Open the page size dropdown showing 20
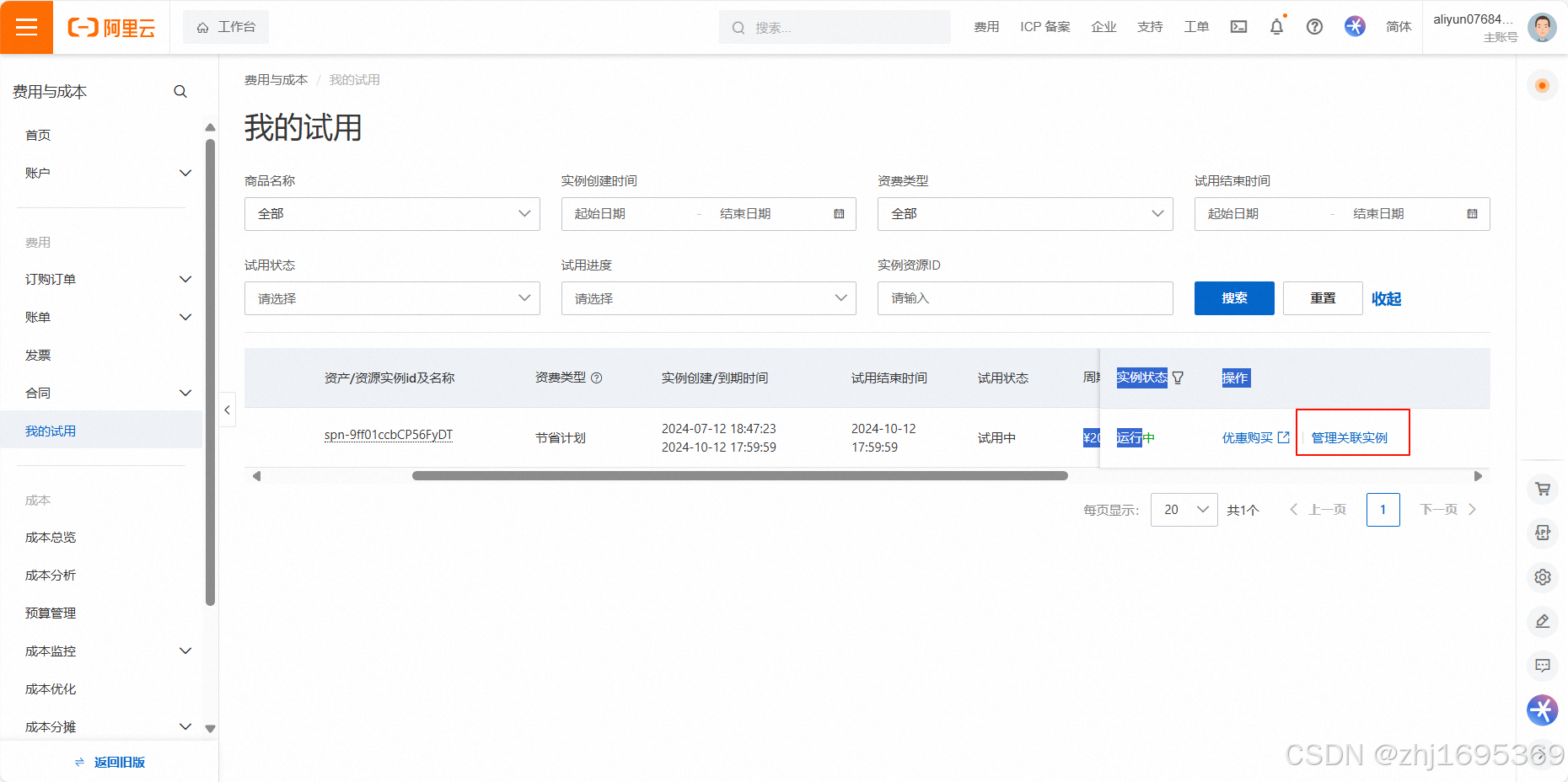This screenshot has width=1568, height=782. coord(1184,510)
